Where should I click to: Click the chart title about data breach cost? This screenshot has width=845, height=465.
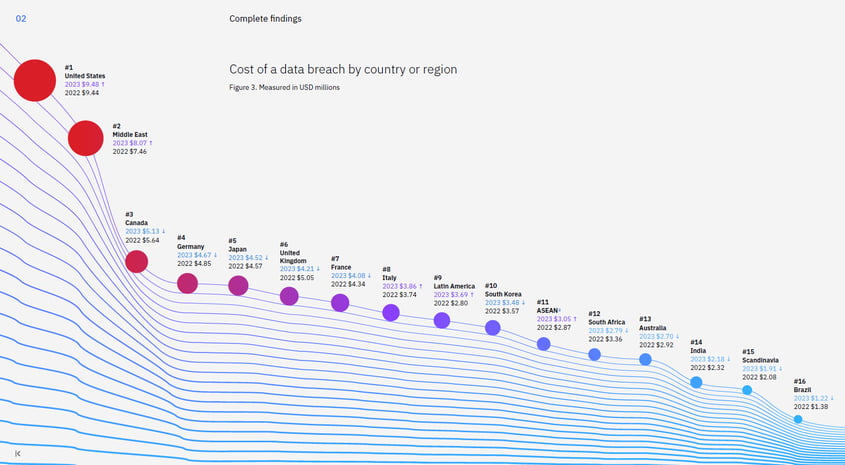click(343, 70)
